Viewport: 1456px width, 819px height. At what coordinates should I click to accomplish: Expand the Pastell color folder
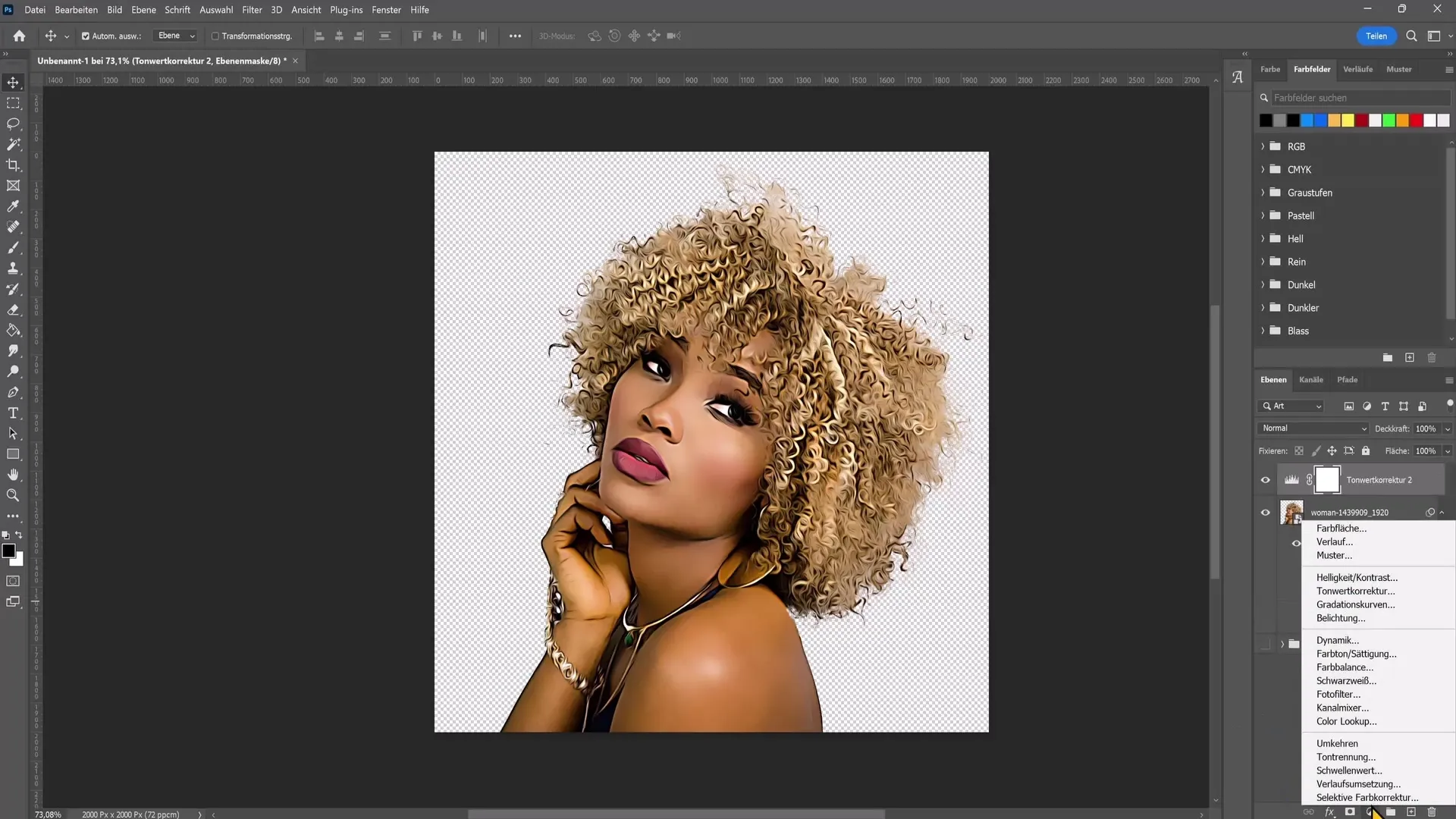click(x=1263, y=215)
